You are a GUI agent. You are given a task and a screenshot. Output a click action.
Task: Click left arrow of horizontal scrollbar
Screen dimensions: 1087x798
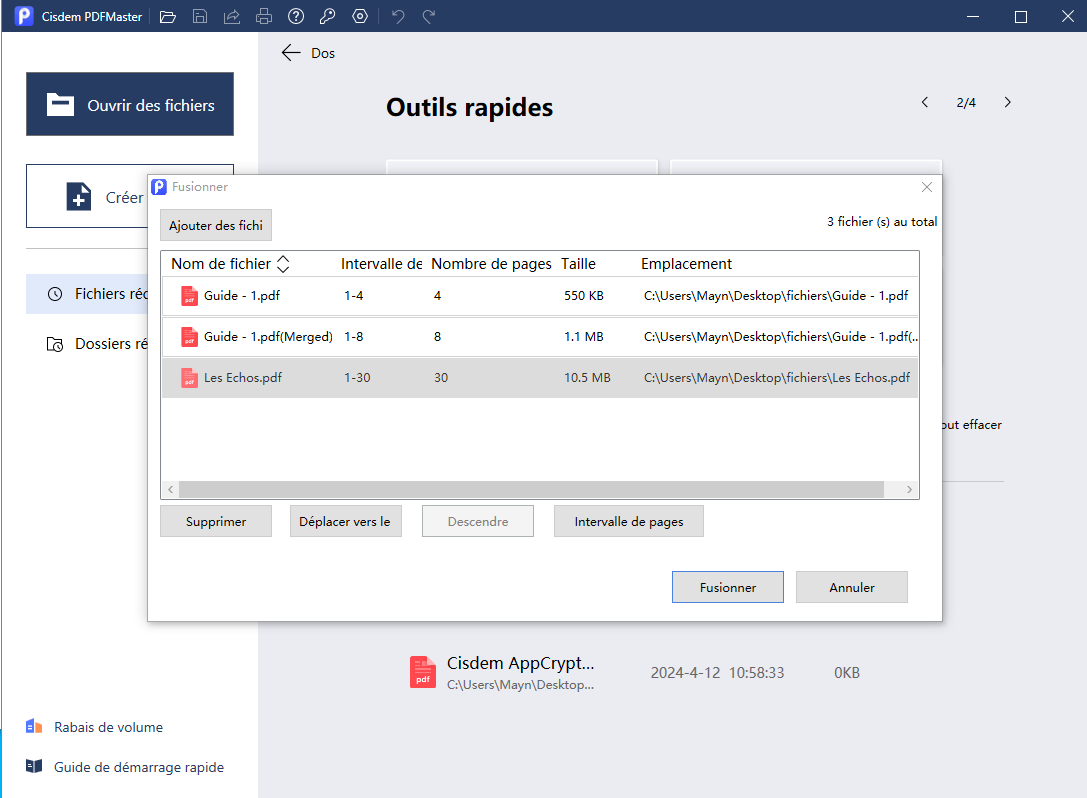[171, 489]
